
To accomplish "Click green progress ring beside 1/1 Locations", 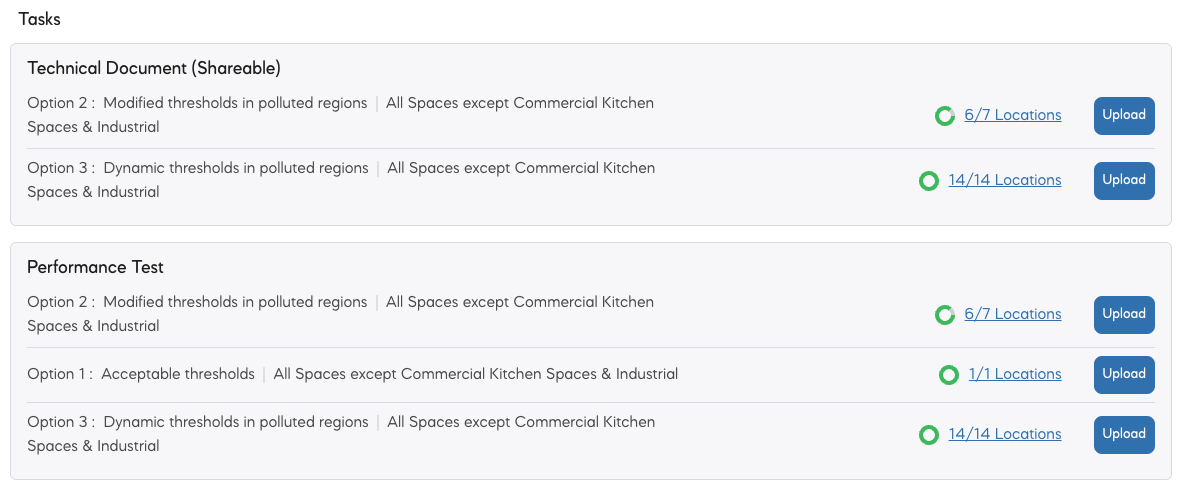I will click(948, 375).
